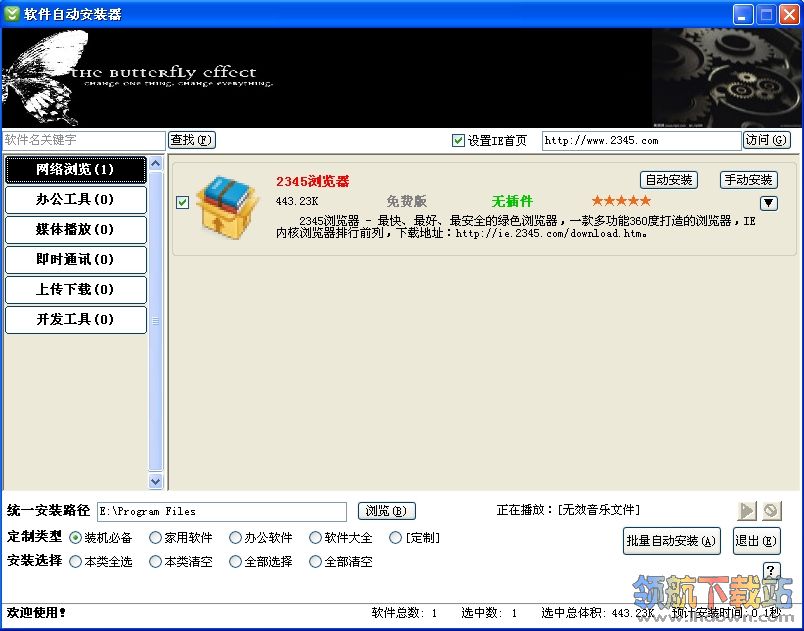Click the music play icon
804x631 pixels.
(747, 511)
